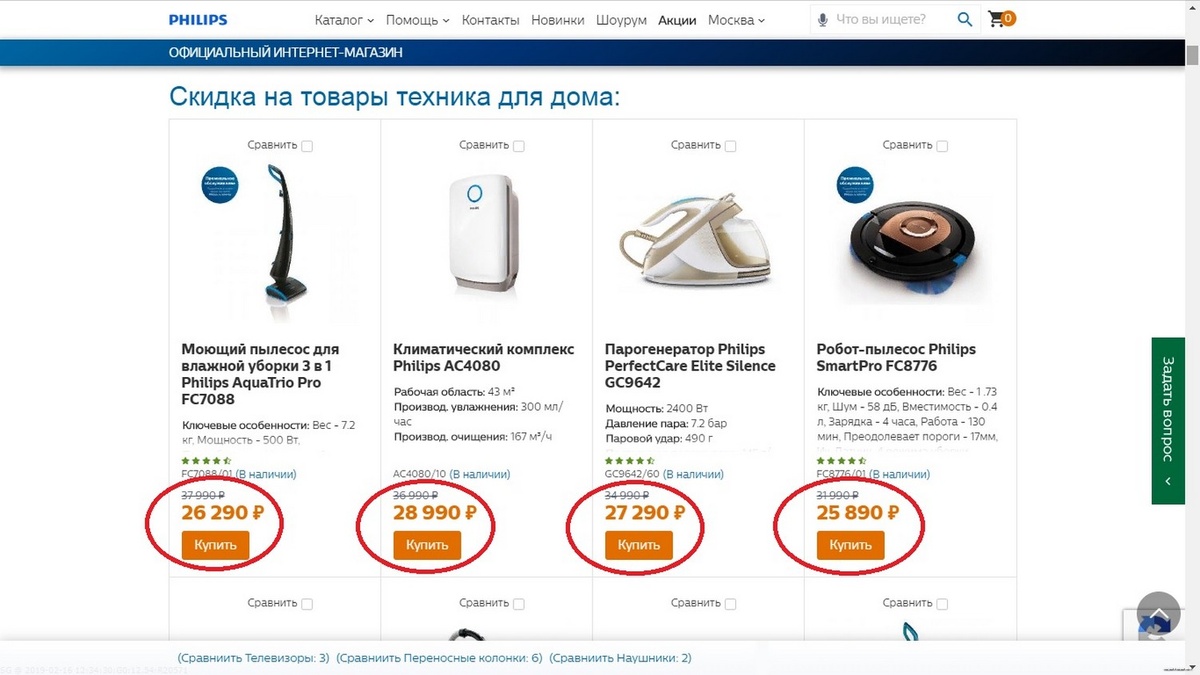Click the search magnifier icon
The width and height of the screenshot is (1200, 675).
tap(964, 18)
